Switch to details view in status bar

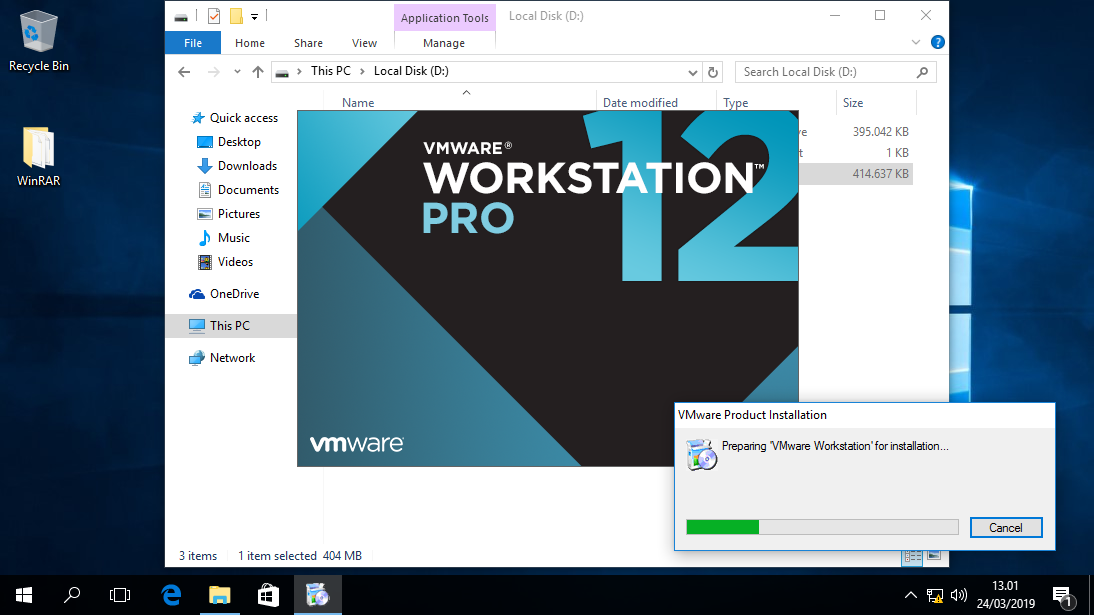pos(912,556)
